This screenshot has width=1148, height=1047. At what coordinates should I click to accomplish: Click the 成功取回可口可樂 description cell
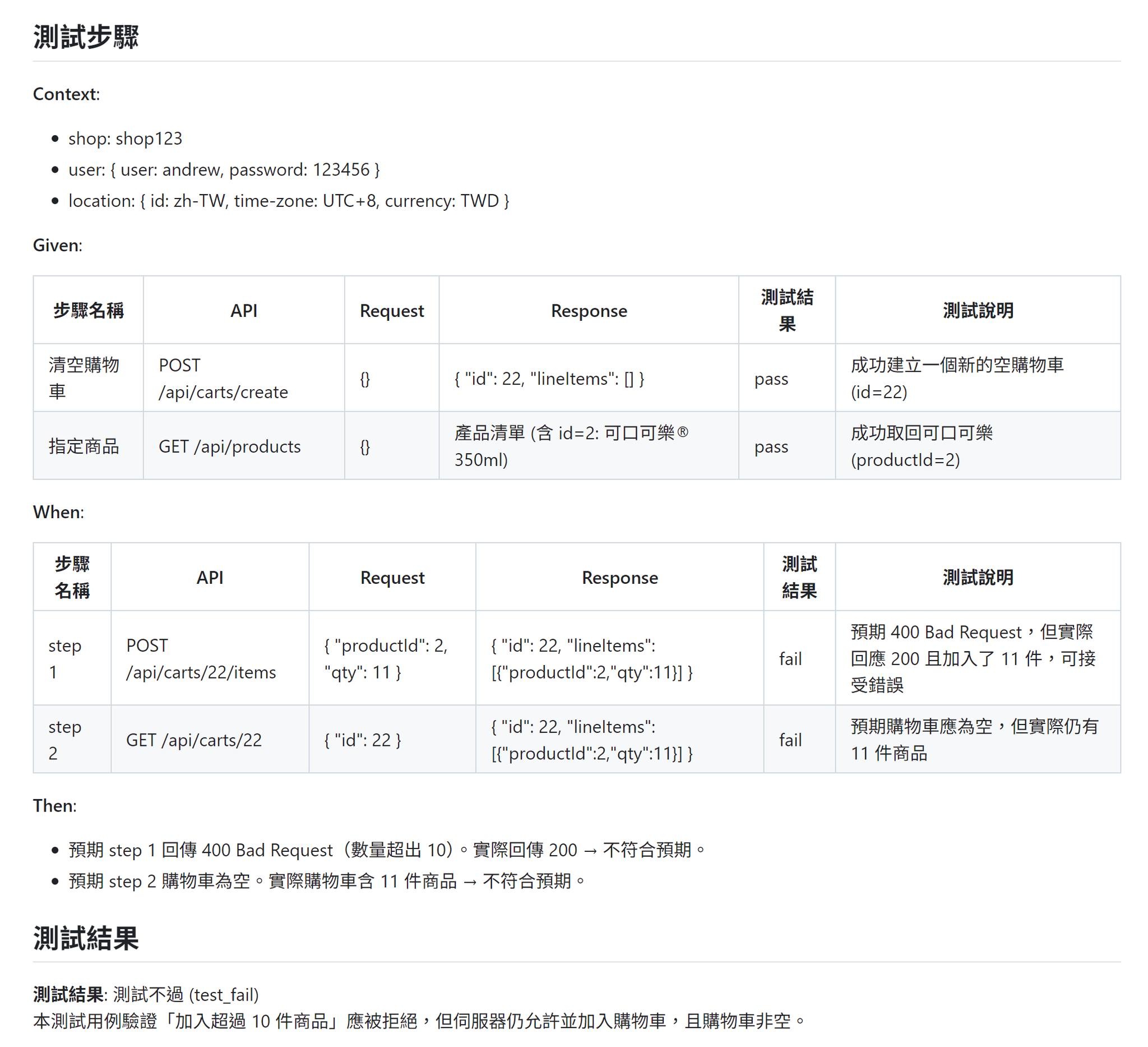[922, 446]
